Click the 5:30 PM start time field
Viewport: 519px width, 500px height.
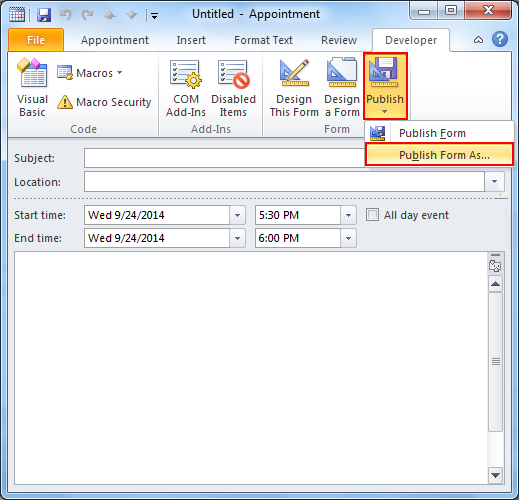click(x=298, y=215)
